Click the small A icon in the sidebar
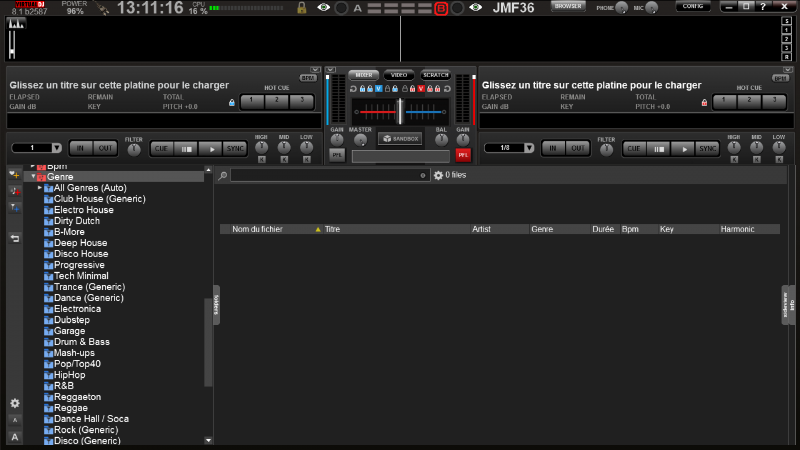The image size is (800, 450). click(15, 420)
